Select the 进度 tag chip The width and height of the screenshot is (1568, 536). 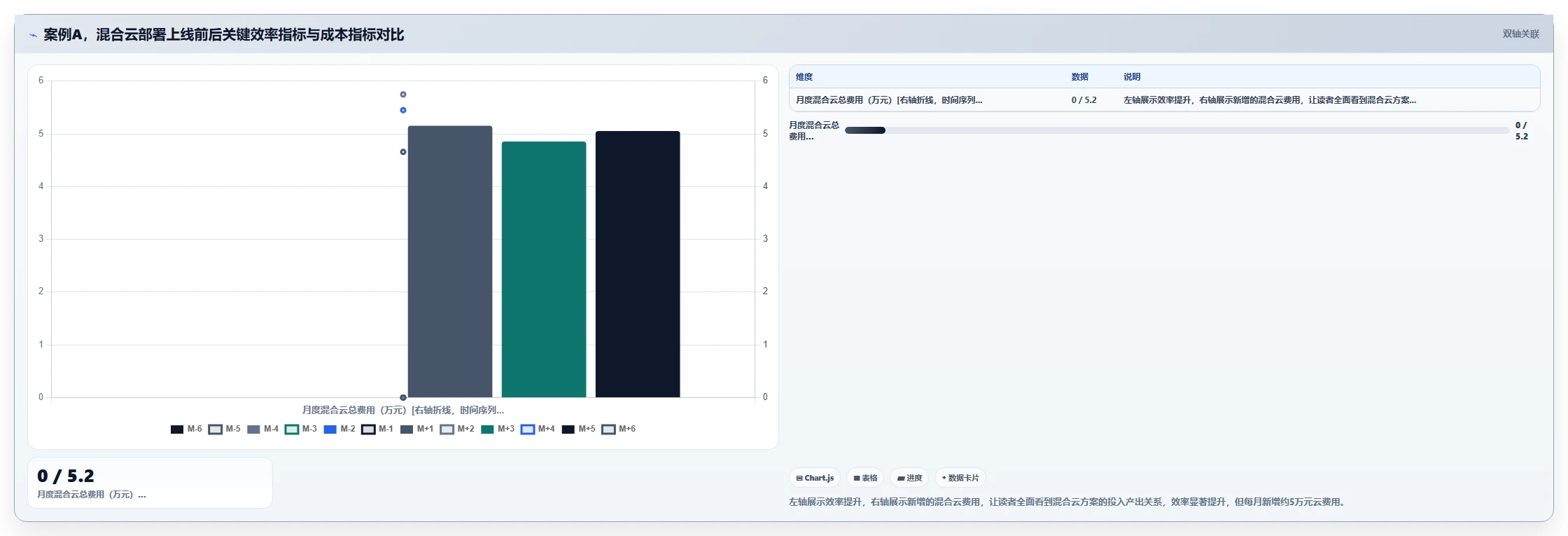[909, 478]
